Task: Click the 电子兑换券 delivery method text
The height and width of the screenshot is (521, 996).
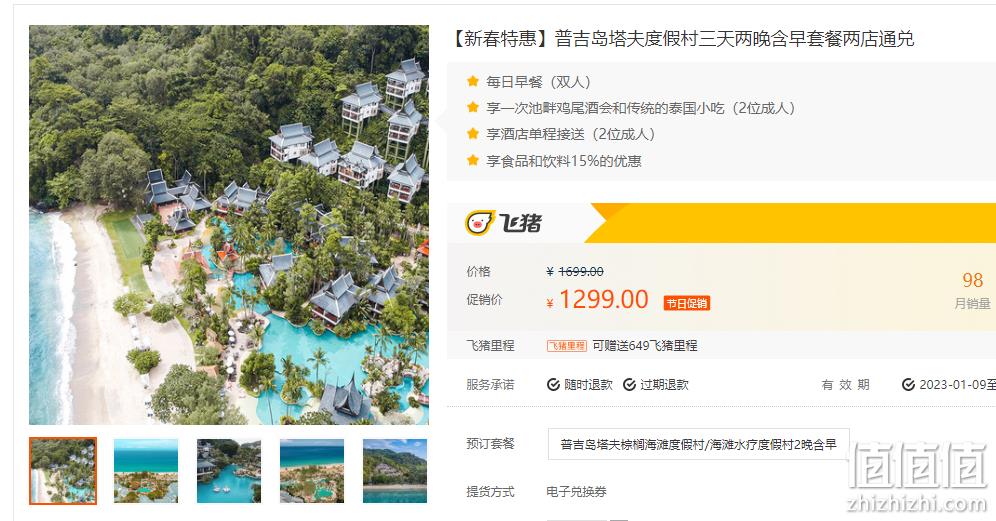Action: [576, 491]
